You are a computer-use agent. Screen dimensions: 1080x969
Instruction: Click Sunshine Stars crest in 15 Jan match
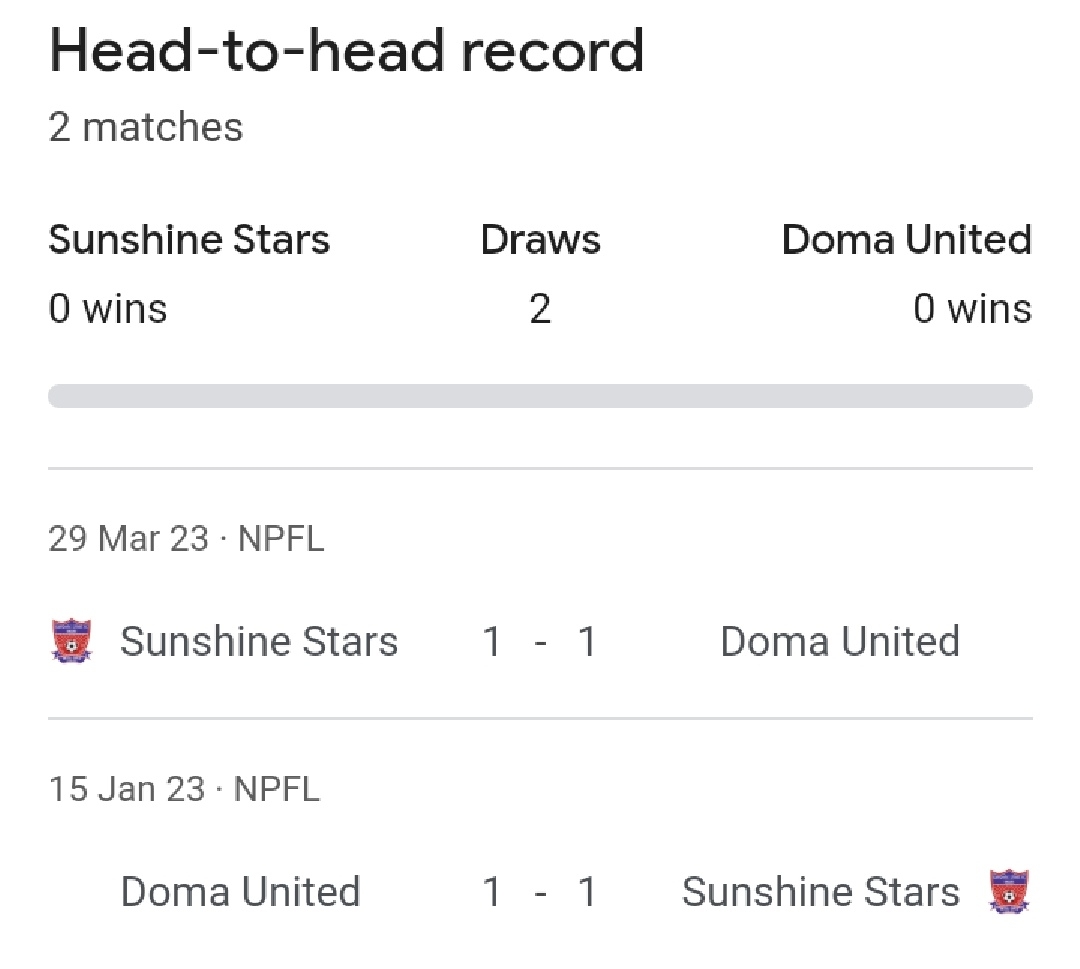pos(1009,891)
